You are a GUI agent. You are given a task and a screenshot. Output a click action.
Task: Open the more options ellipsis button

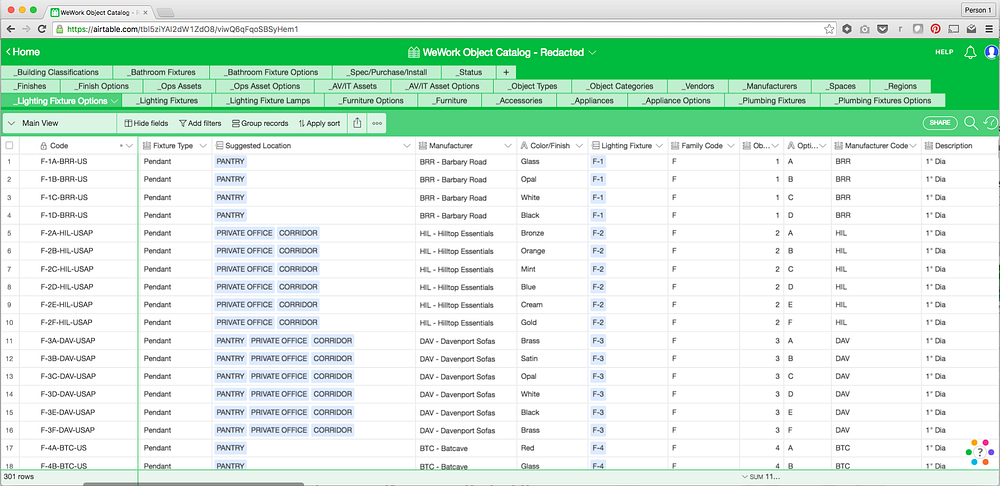point(377,123)
